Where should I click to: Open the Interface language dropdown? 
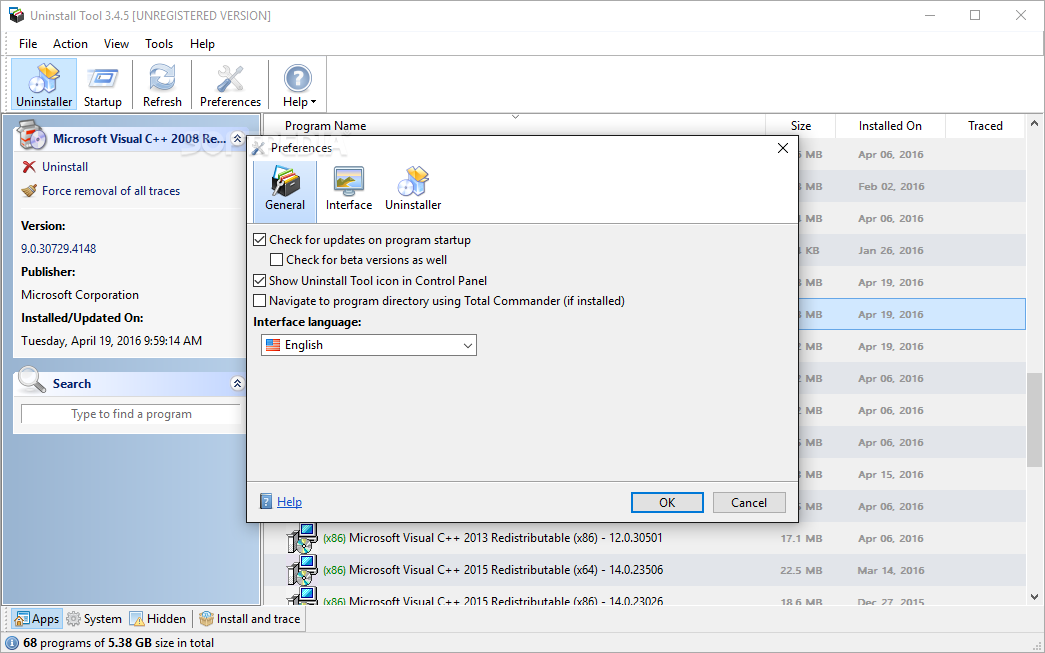click(369, 345)
